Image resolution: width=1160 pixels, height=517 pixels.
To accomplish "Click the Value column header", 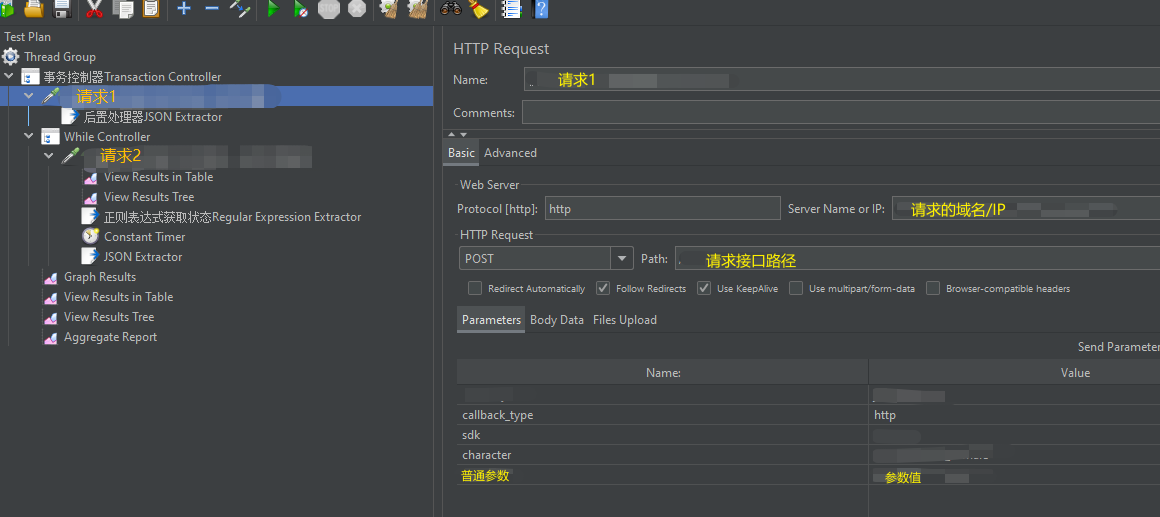I will [x=1014, y=372].
